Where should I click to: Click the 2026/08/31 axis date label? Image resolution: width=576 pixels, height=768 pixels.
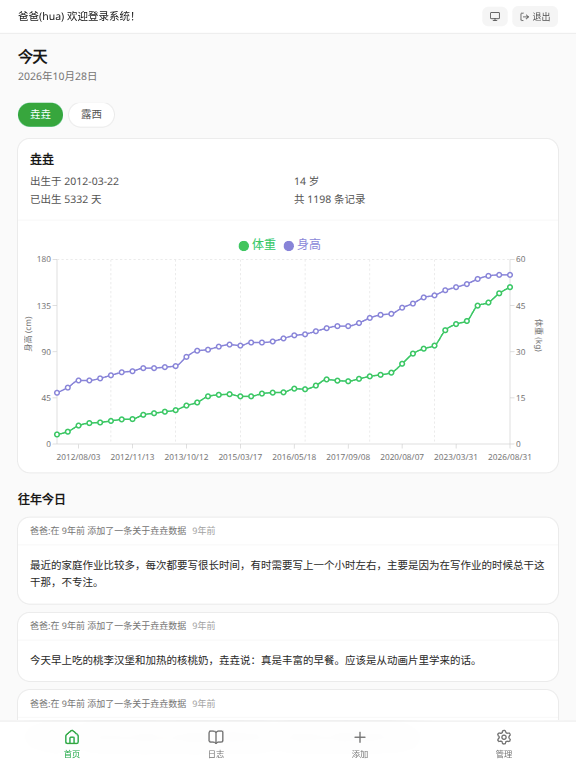coord(509,457)
